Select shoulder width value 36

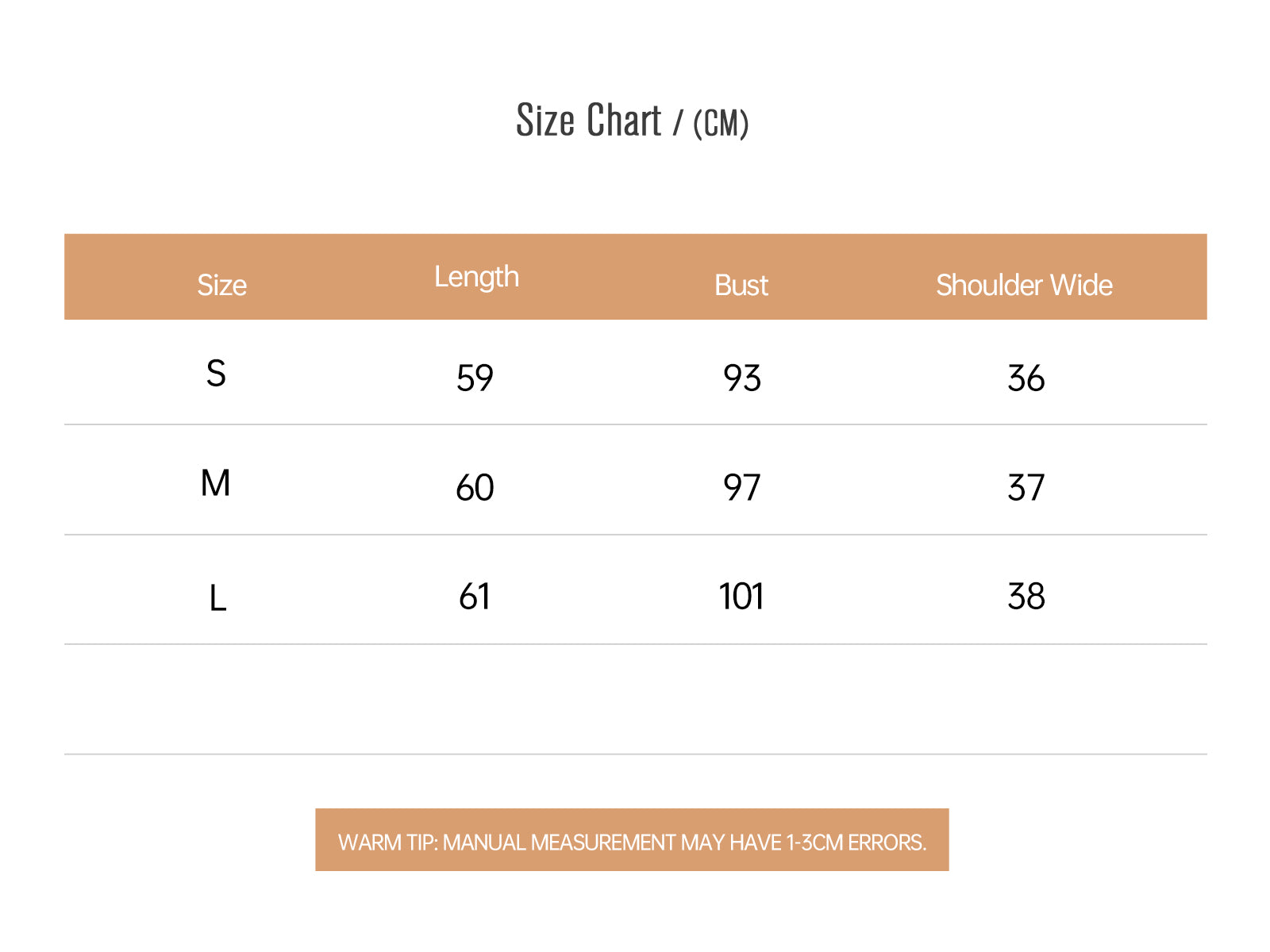coord(1026,378)
